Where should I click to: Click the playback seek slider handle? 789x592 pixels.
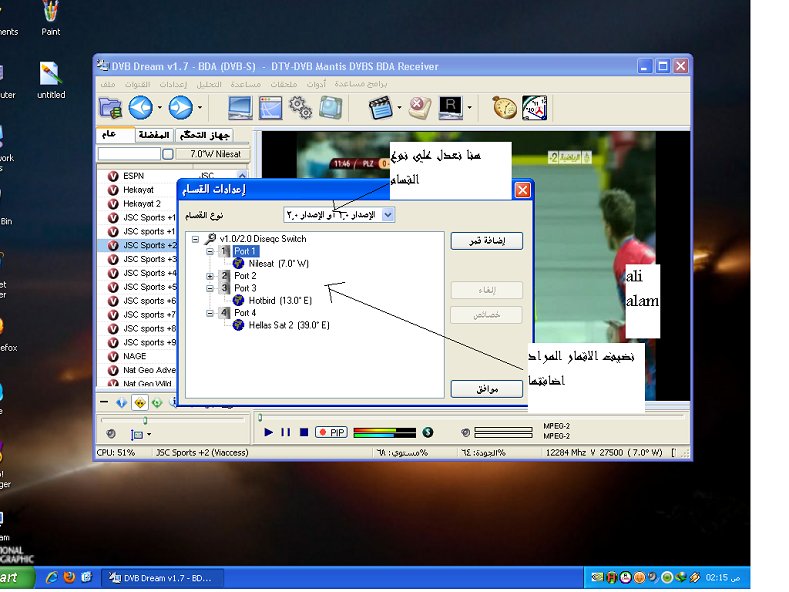point(260,417)
